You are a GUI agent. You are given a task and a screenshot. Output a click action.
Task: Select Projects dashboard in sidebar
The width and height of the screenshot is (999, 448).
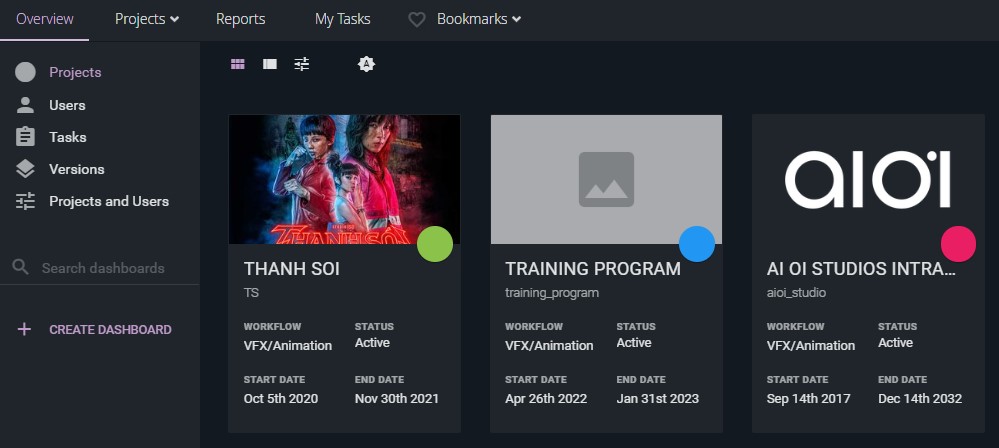point(75,72)
